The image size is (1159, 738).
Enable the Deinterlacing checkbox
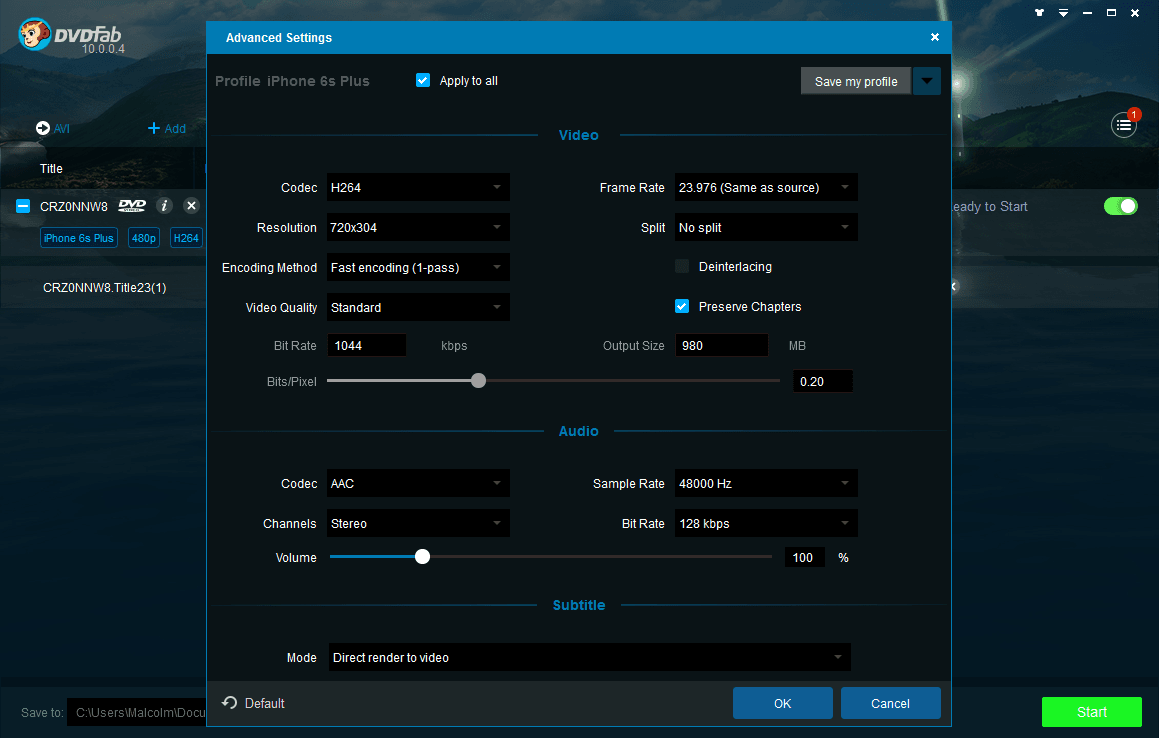tap(682, 267)
